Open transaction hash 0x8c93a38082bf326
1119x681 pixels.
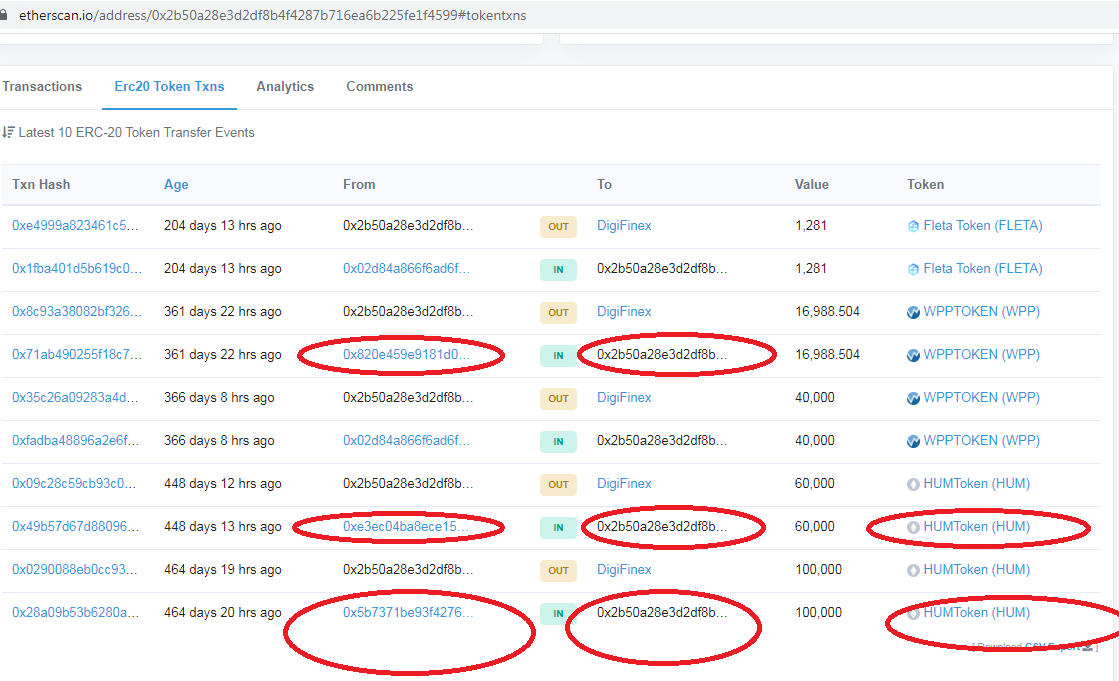(76, 311)
